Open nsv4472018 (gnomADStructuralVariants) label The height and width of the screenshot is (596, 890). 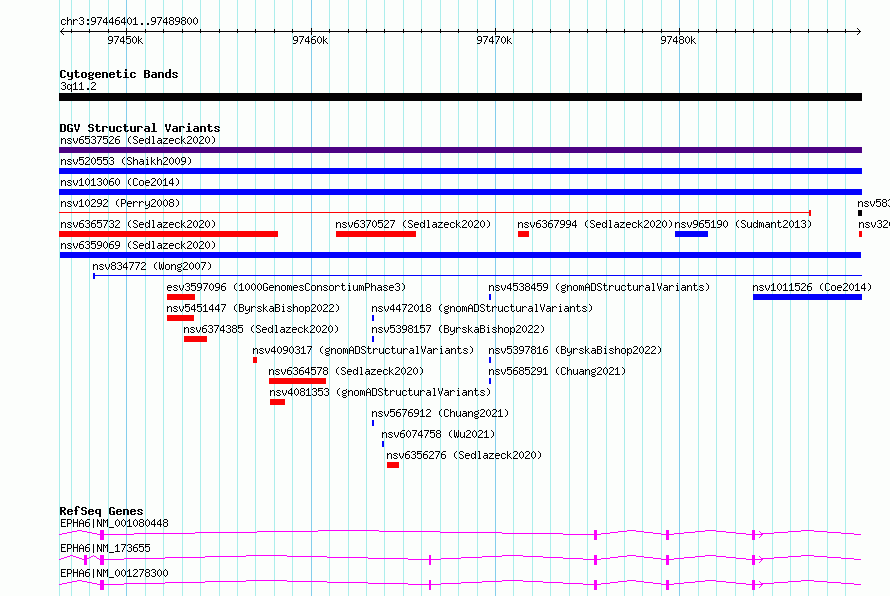482,308
